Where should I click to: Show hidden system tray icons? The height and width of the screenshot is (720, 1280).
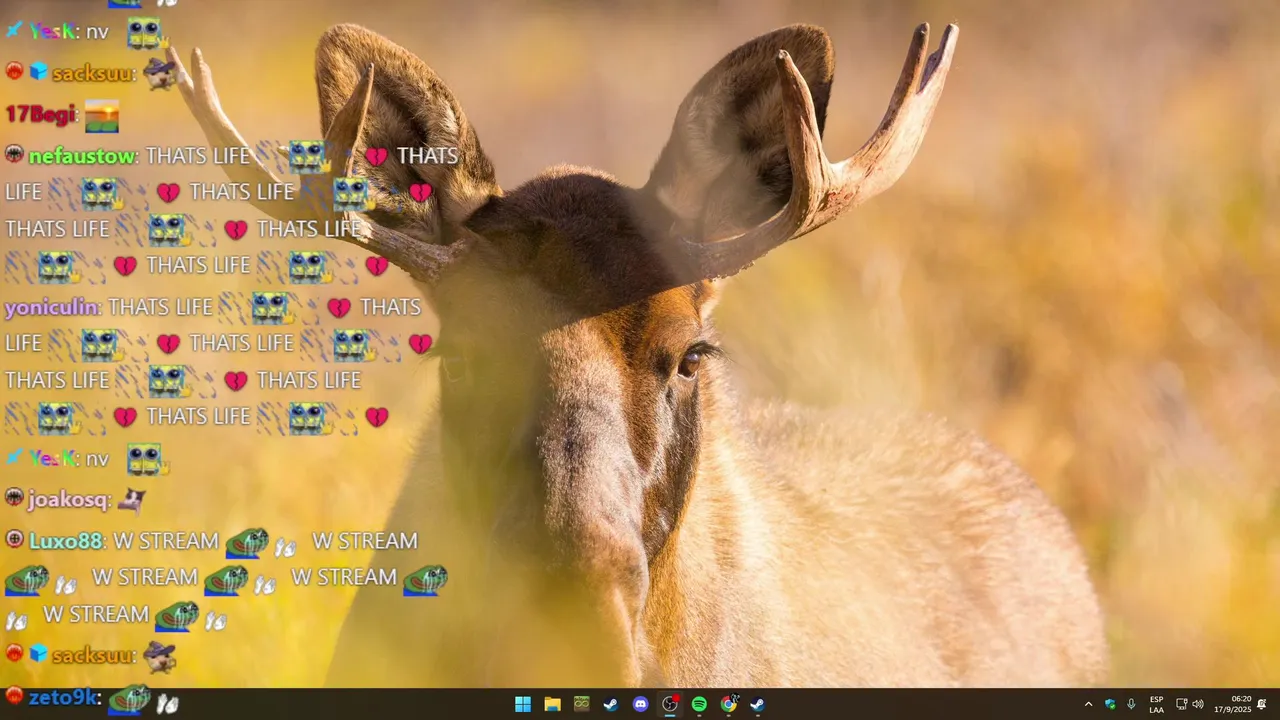click(x=1089, y=704)
